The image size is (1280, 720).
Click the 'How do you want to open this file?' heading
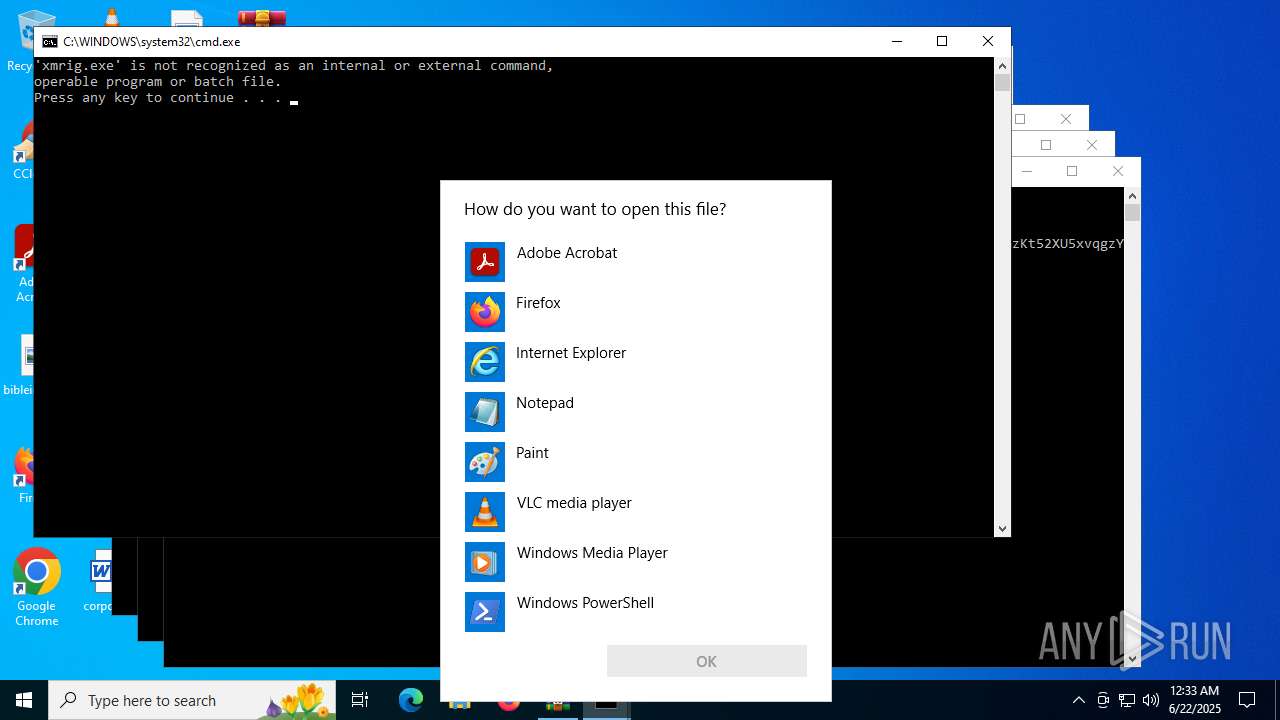595,209
